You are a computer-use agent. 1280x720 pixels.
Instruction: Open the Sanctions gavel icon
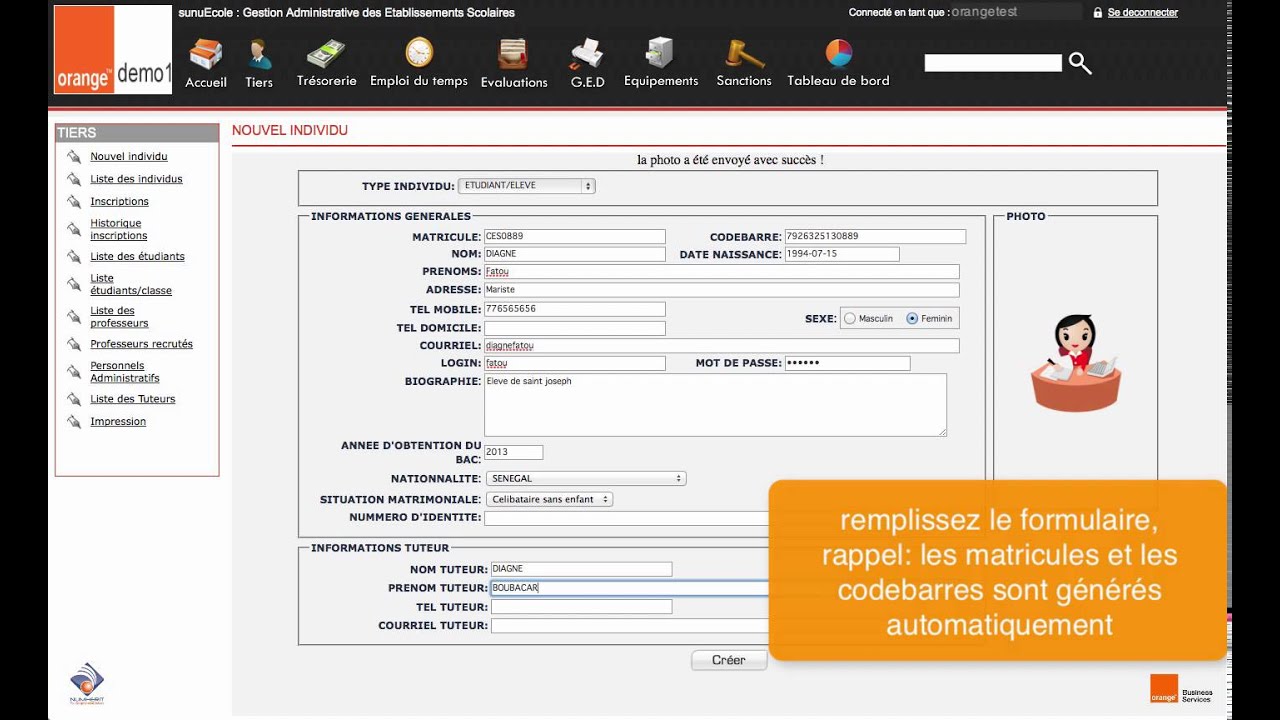point(744,53)
